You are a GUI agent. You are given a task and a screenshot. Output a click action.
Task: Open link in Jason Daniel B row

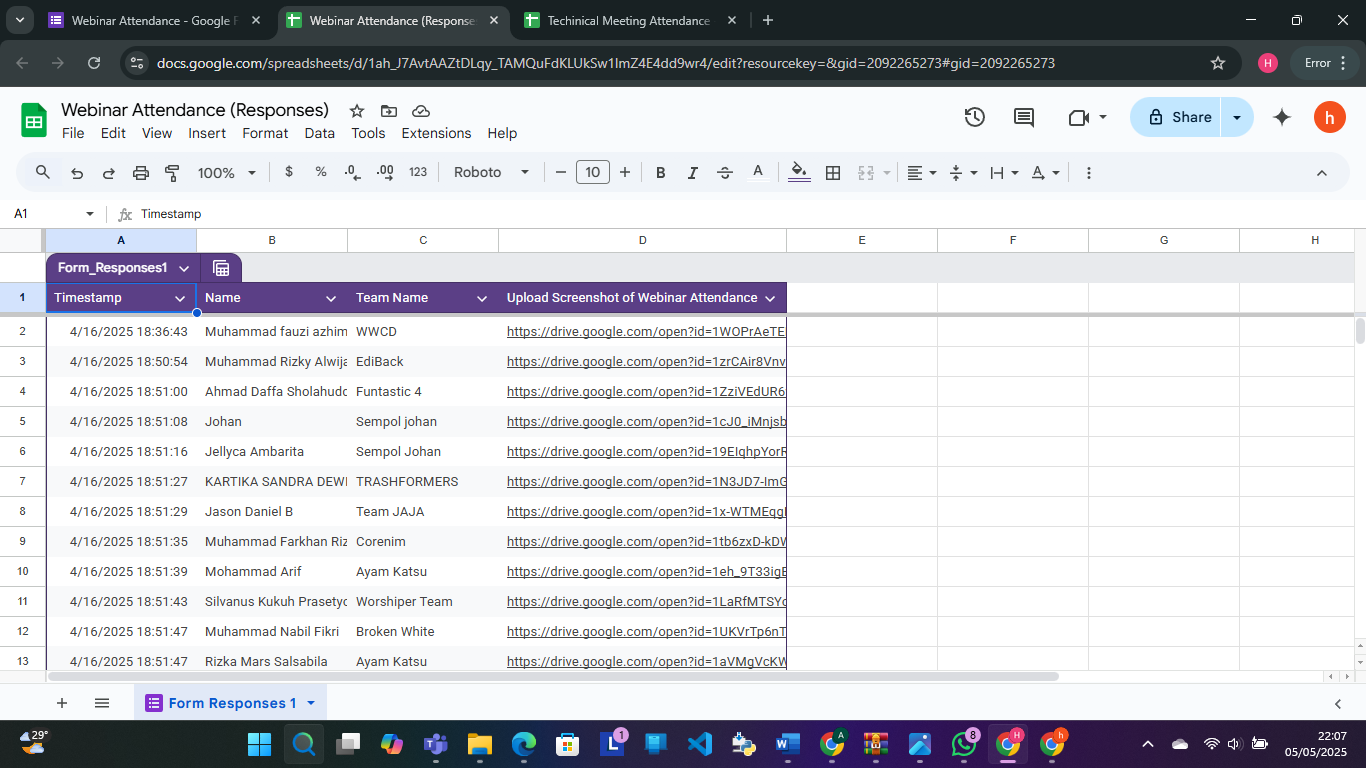[646, 511]
